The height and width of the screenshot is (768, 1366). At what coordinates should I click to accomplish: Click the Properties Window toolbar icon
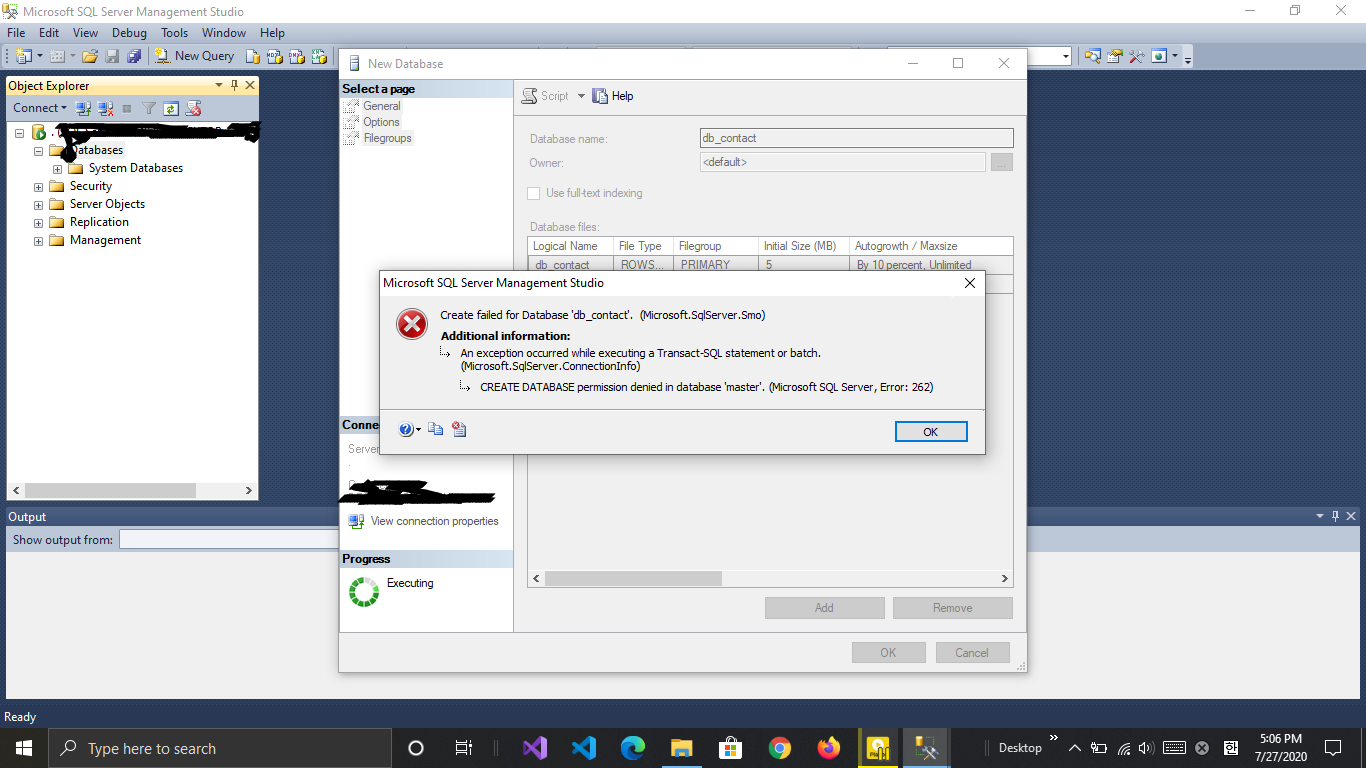[1115, 56]
